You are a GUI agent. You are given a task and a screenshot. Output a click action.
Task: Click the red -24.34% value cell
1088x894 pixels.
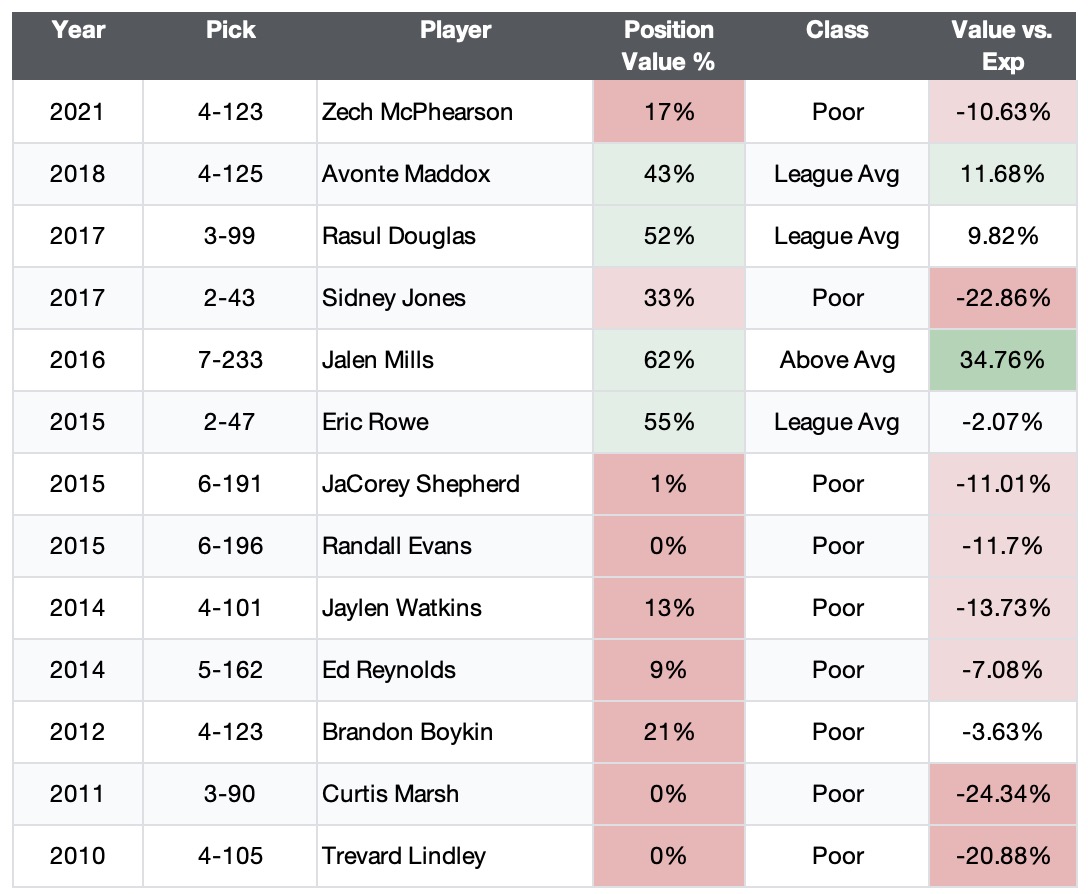pos(1002,794)
